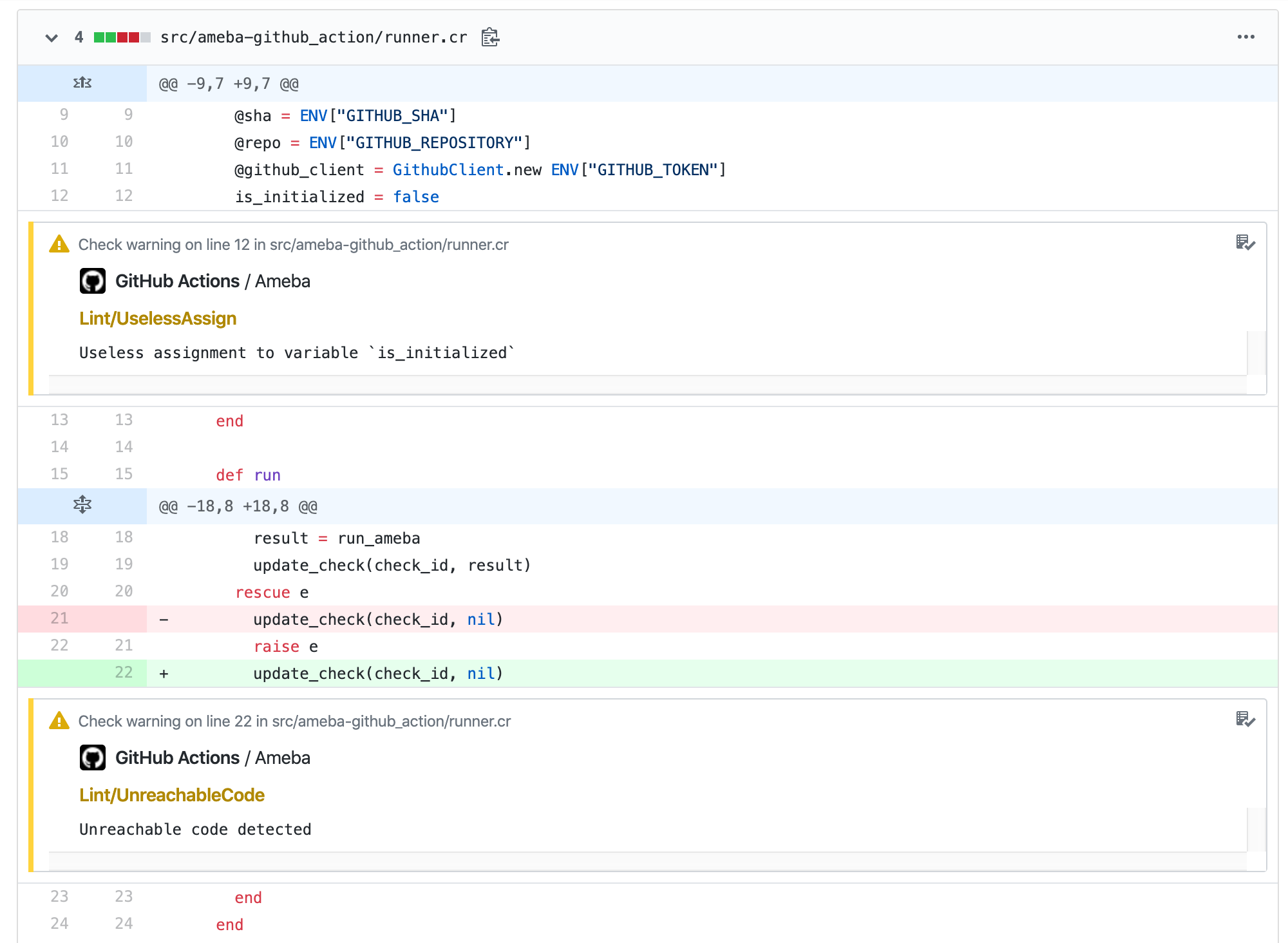1288x943 pixels.
Task: Select deleted line 21 number
Action: coord(59,618)
